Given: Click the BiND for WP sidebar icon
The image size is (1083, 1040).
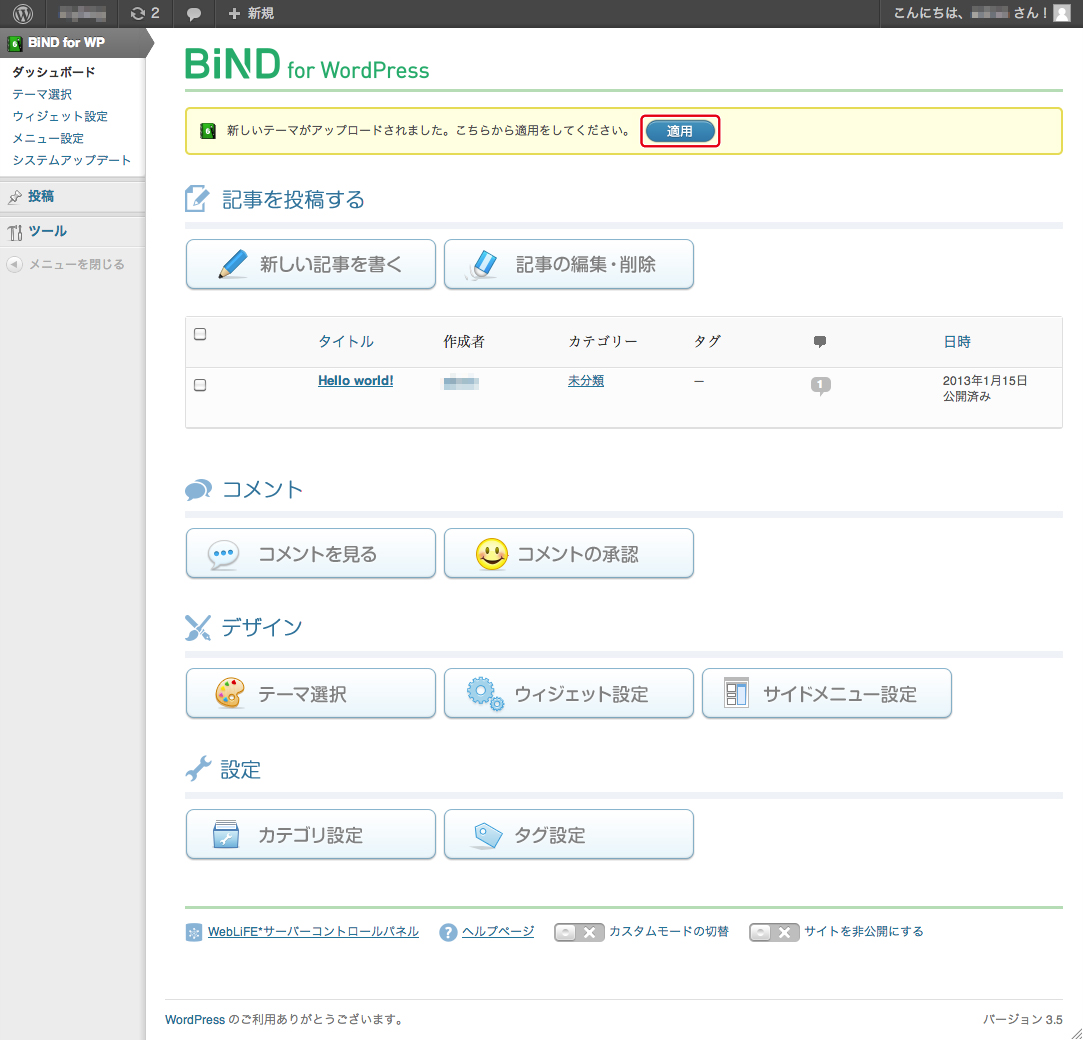Looking at the screenshot, I should 14,44.
